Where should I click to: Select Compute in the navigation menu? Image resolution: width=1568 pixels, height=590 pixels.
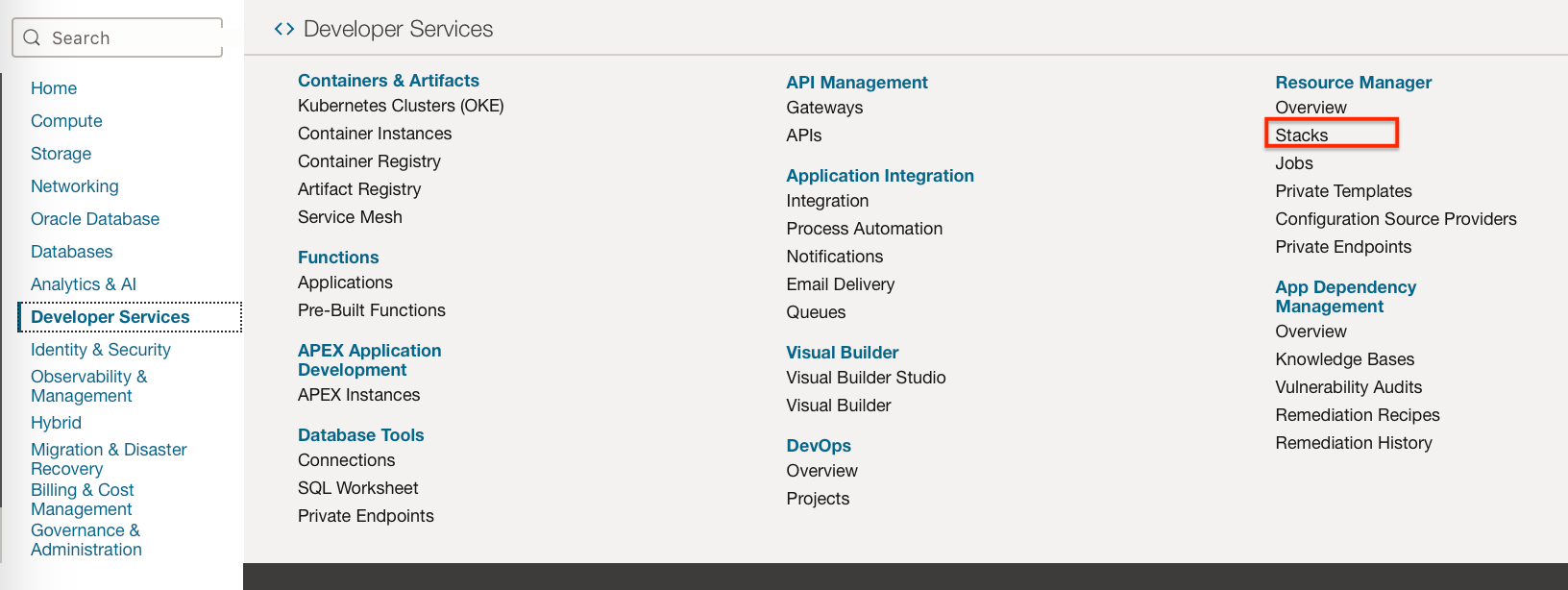pyautogui.click(x=66, y=121)
